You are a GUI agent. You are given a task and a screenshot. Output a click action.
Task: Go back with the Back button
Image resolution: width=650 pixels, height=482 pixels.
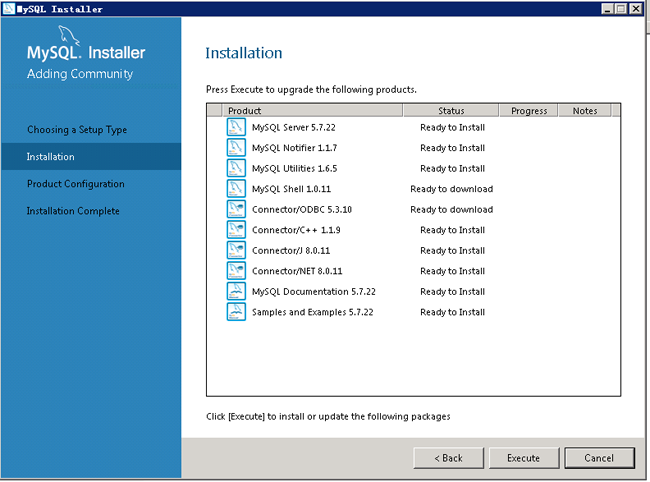[449, 458]
